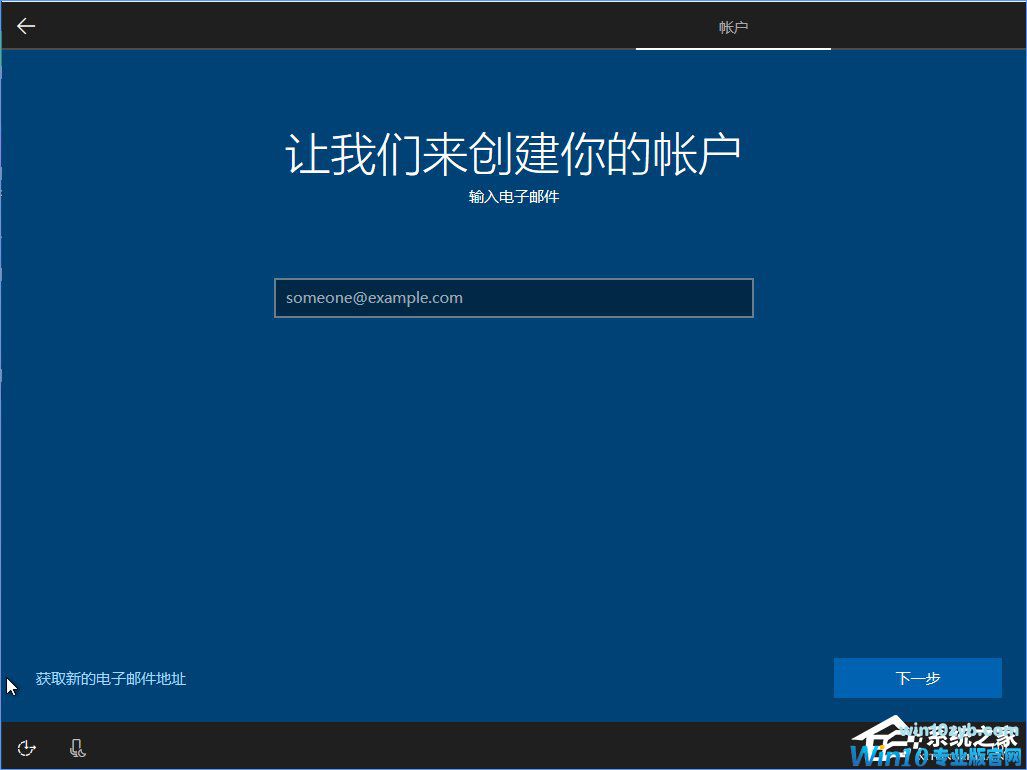Viewport: 1027px width, 770px height.
Task: Select the clock-style accessibility icon bottom left
Action: point(26,747)
